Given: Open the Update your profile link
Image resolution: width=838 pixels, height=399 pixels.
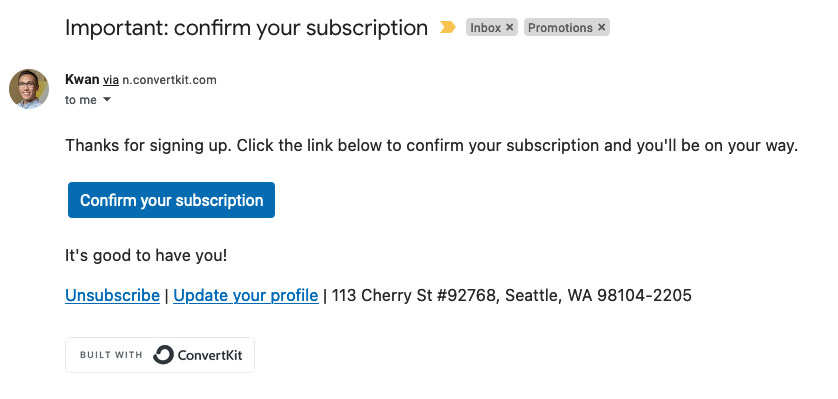Looking at the screenshot, I should click(x=246, y=295).
